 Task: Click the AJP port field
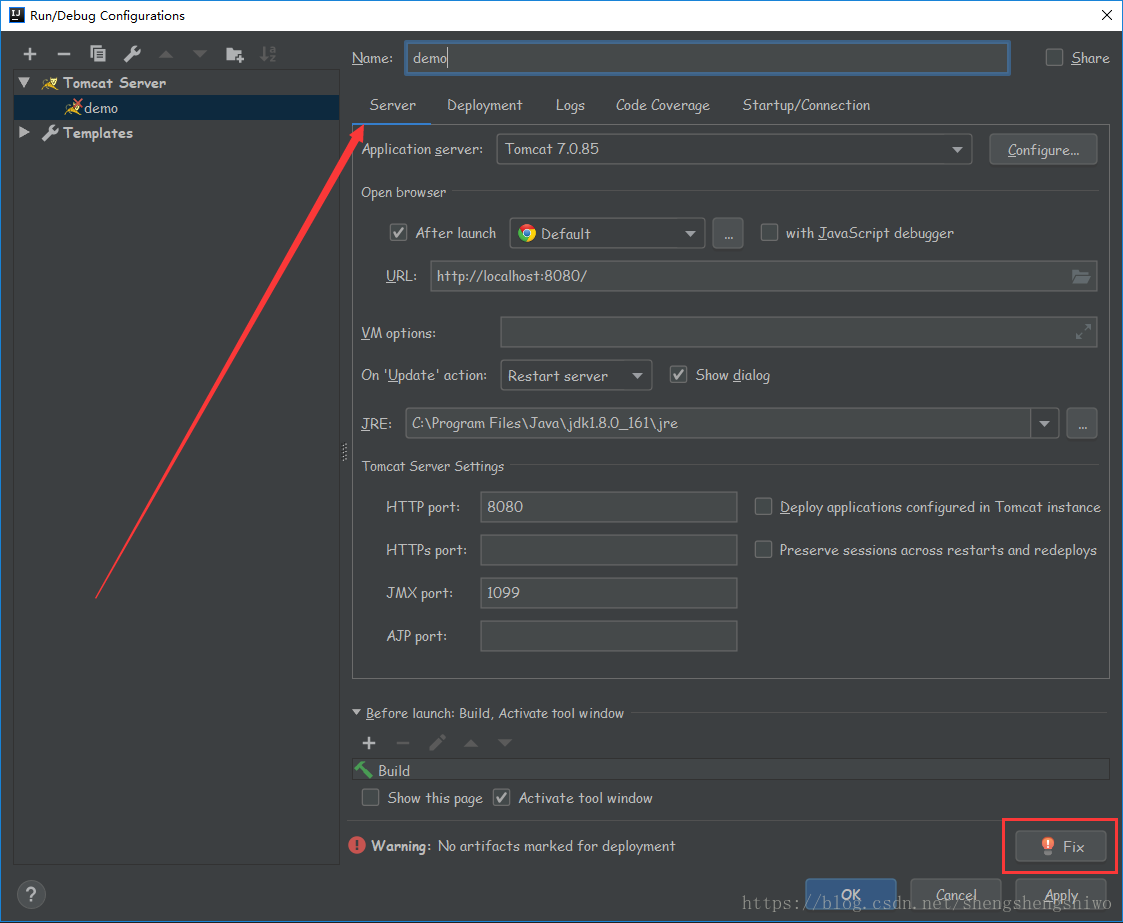pyautogui.click(x=608, y=636)
